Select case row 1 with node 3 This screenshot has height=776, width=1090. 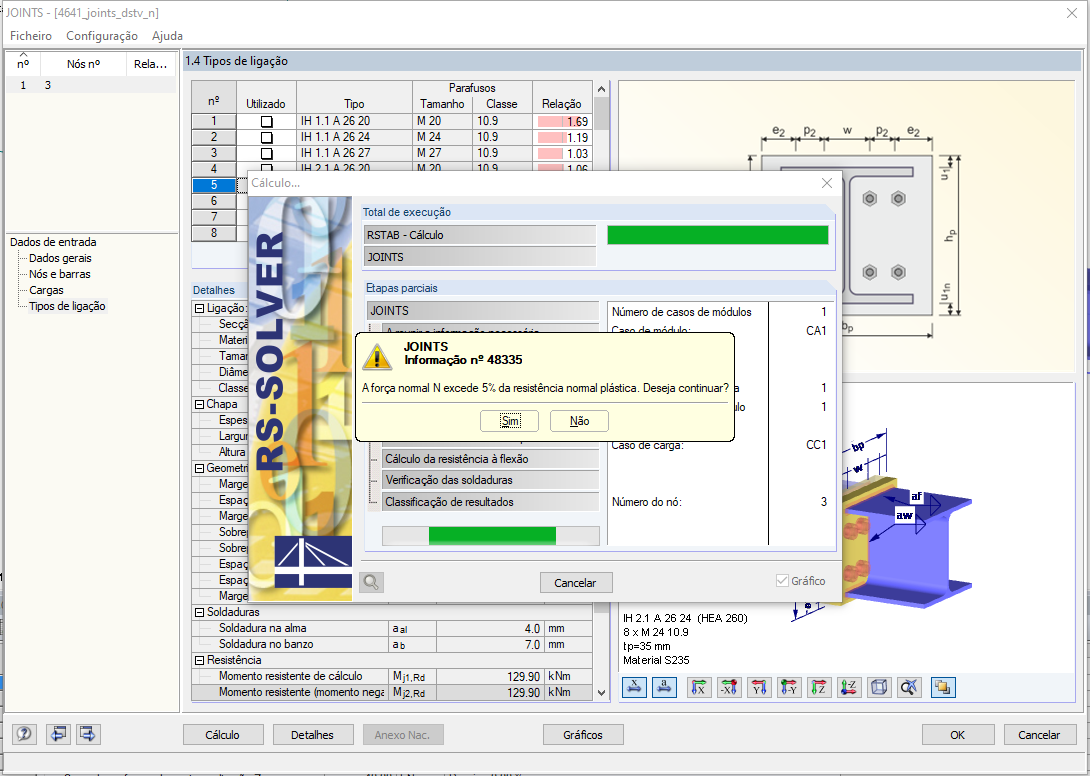click(x=90, y=85)
